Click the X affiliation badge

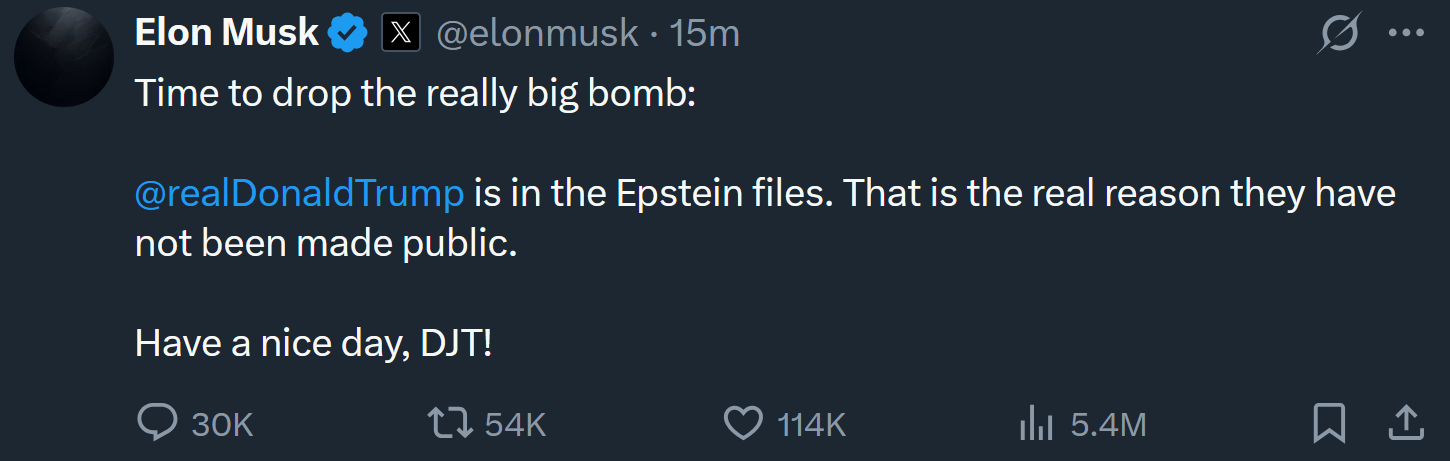tap(401, 34)
